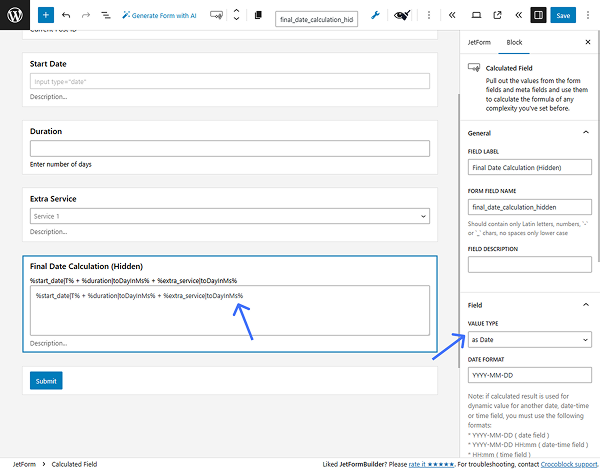Move block down with arrow
Viewport: 600px width, 470px height.
tap(236, 18)
